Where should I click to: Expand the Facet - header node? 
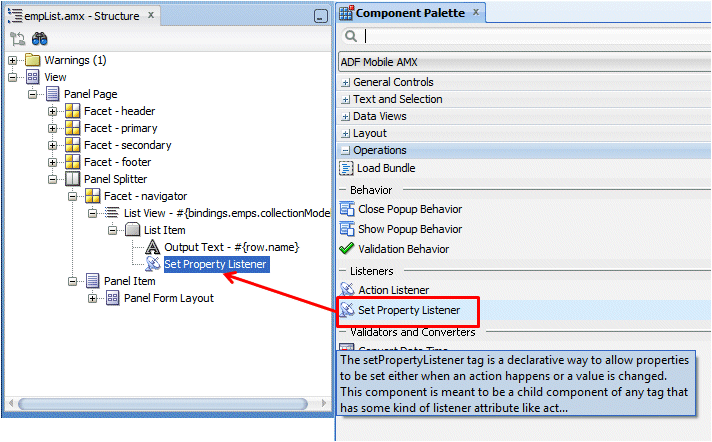point(53,111)
